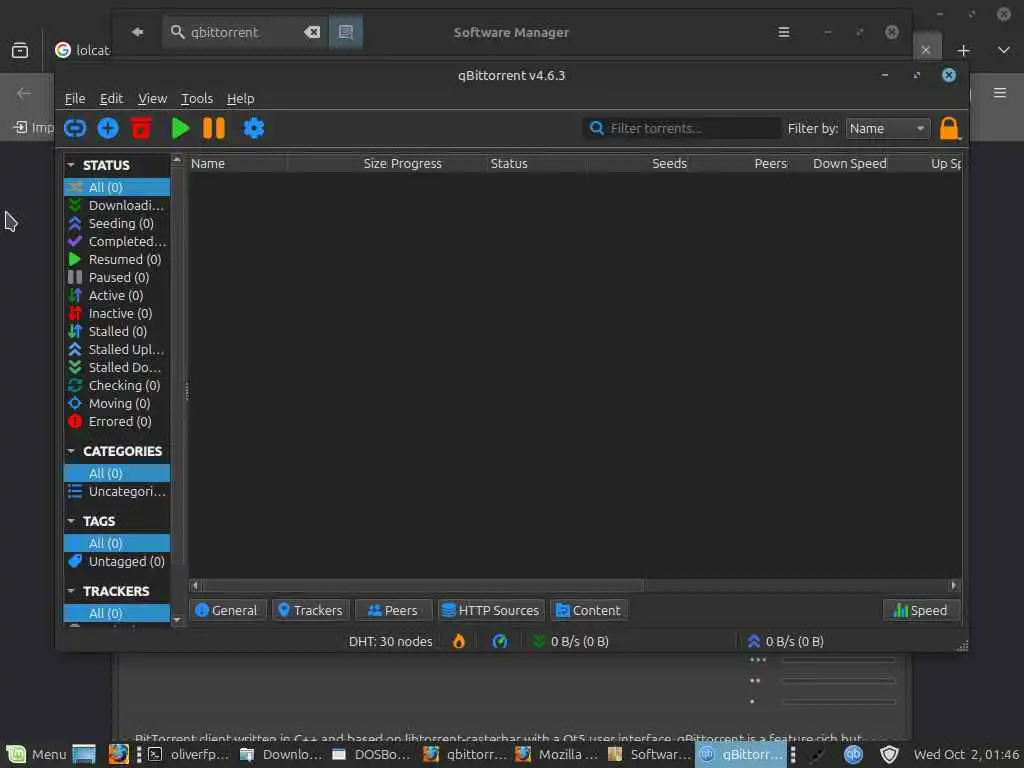This screenshot has width=1024, height=768.
Task: Click the fire connection status icon
Action: [459, 641]
